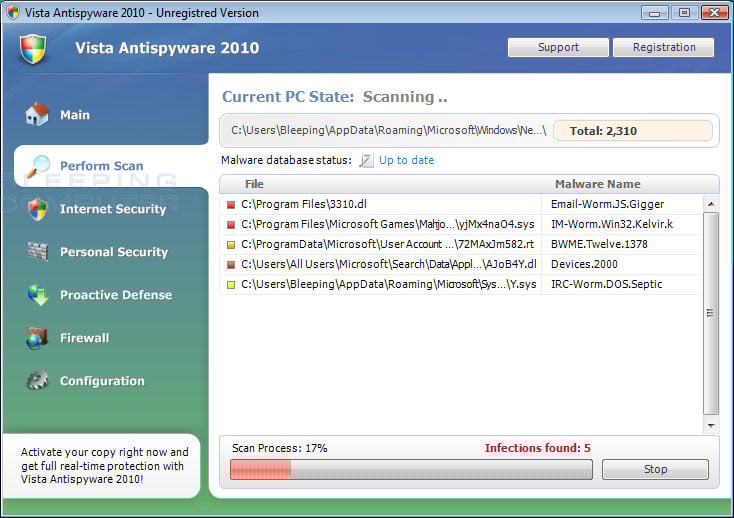Screen dimensions: 734x518
Task: Click the red marker for 3310.dl threat
Action: coord(231,204)
